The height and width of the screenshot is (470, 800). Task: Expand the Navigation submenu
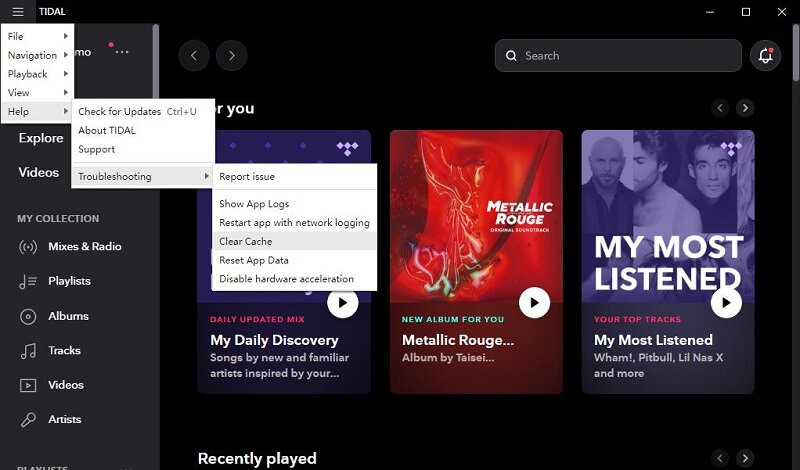(38, 55)
